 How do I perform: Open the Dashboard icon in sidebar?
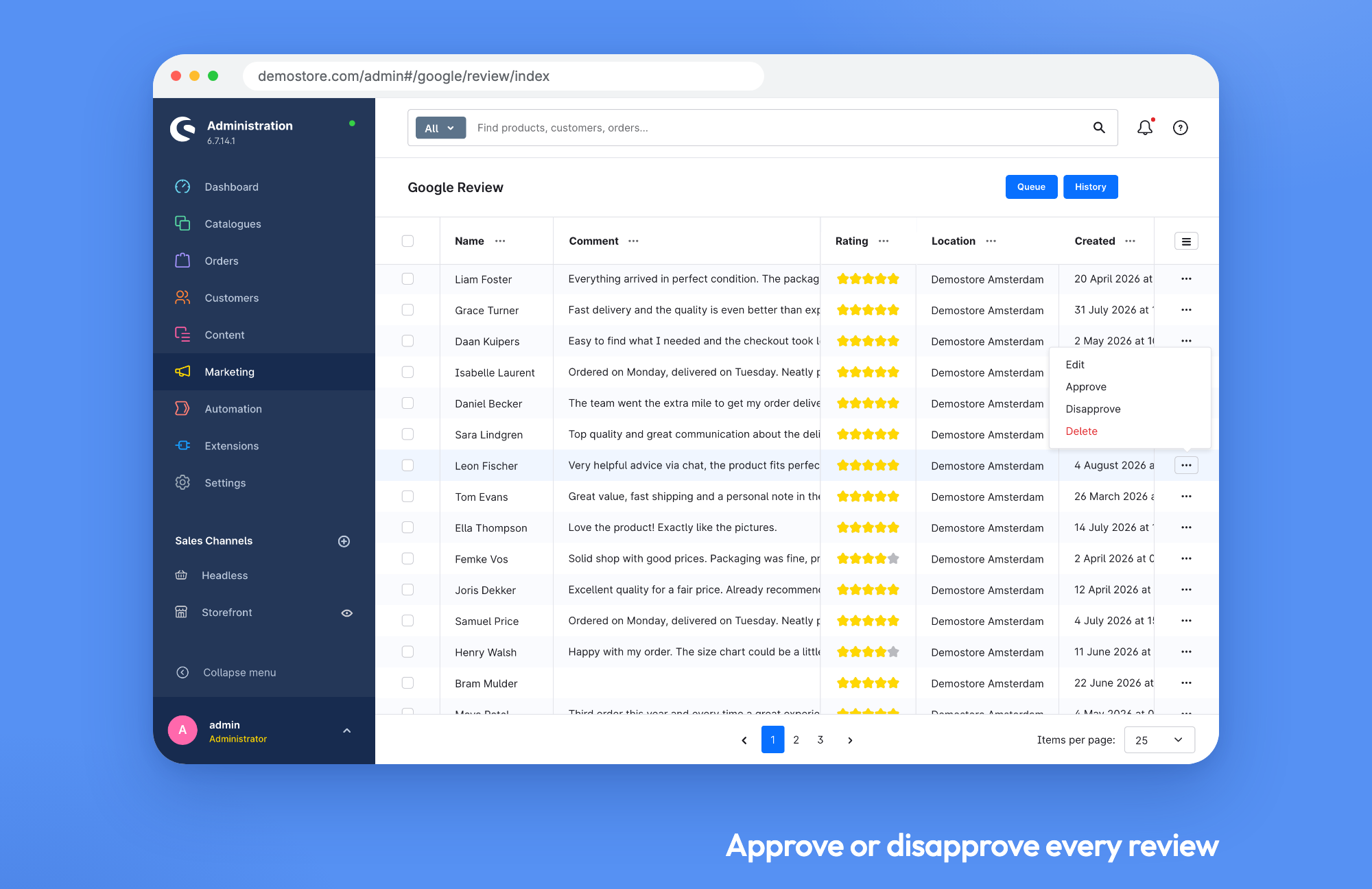(182, 187)
